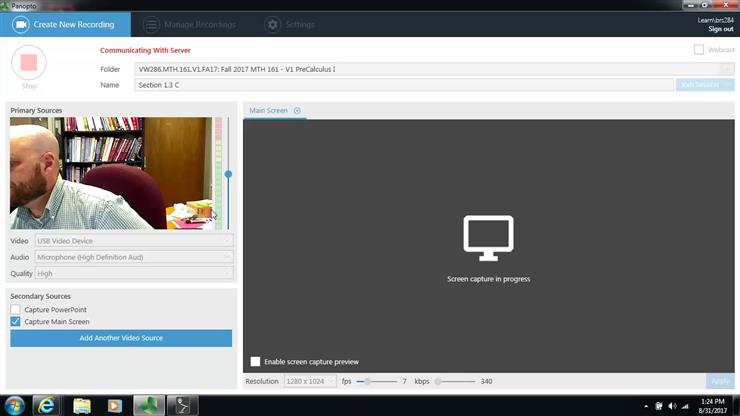Select the Main Screen tab
This screenshot has height=416, width=740.
(268, 111)
